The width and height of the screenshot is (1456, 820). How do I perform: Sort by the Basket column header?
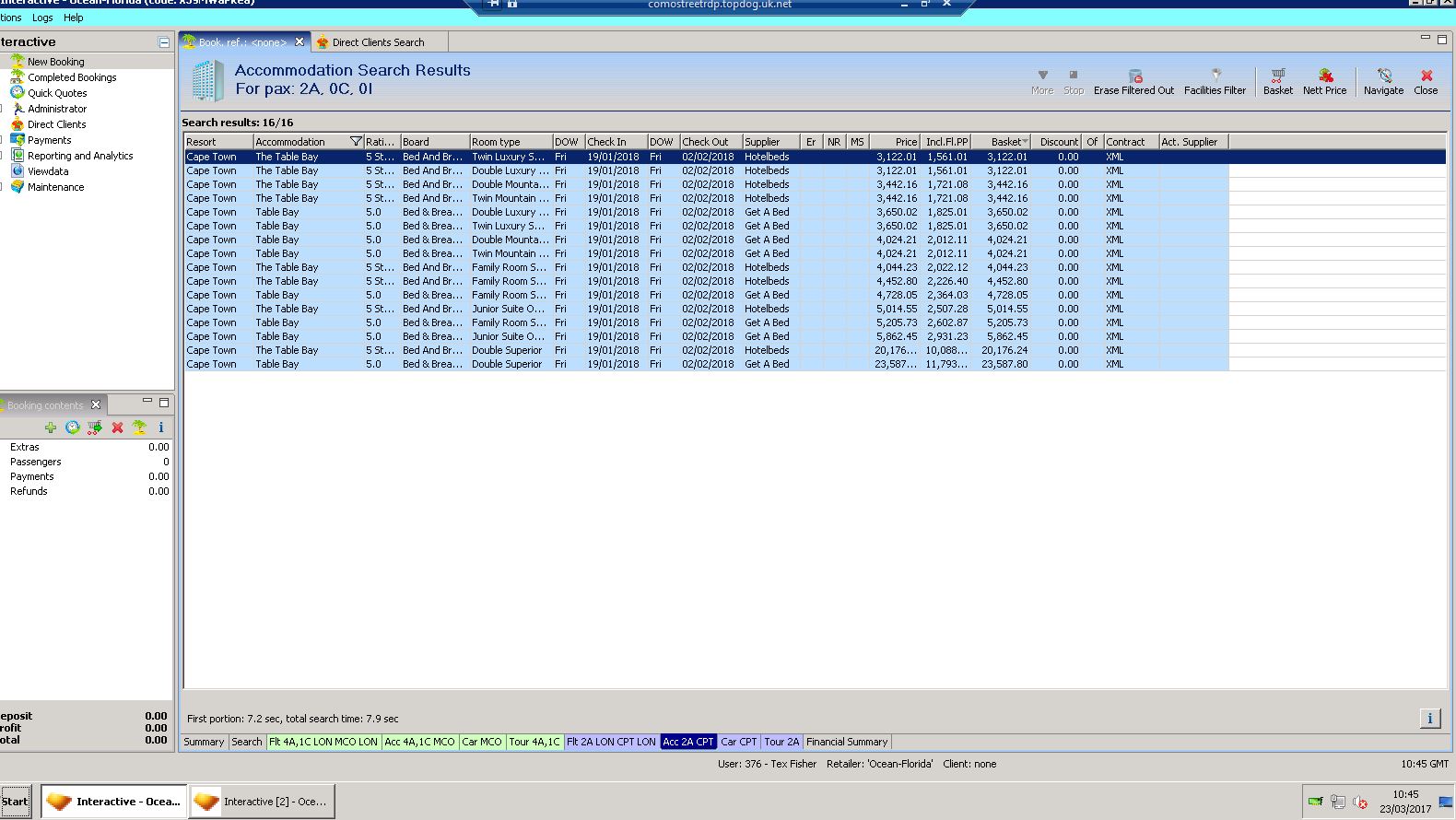pos(1004,142)
